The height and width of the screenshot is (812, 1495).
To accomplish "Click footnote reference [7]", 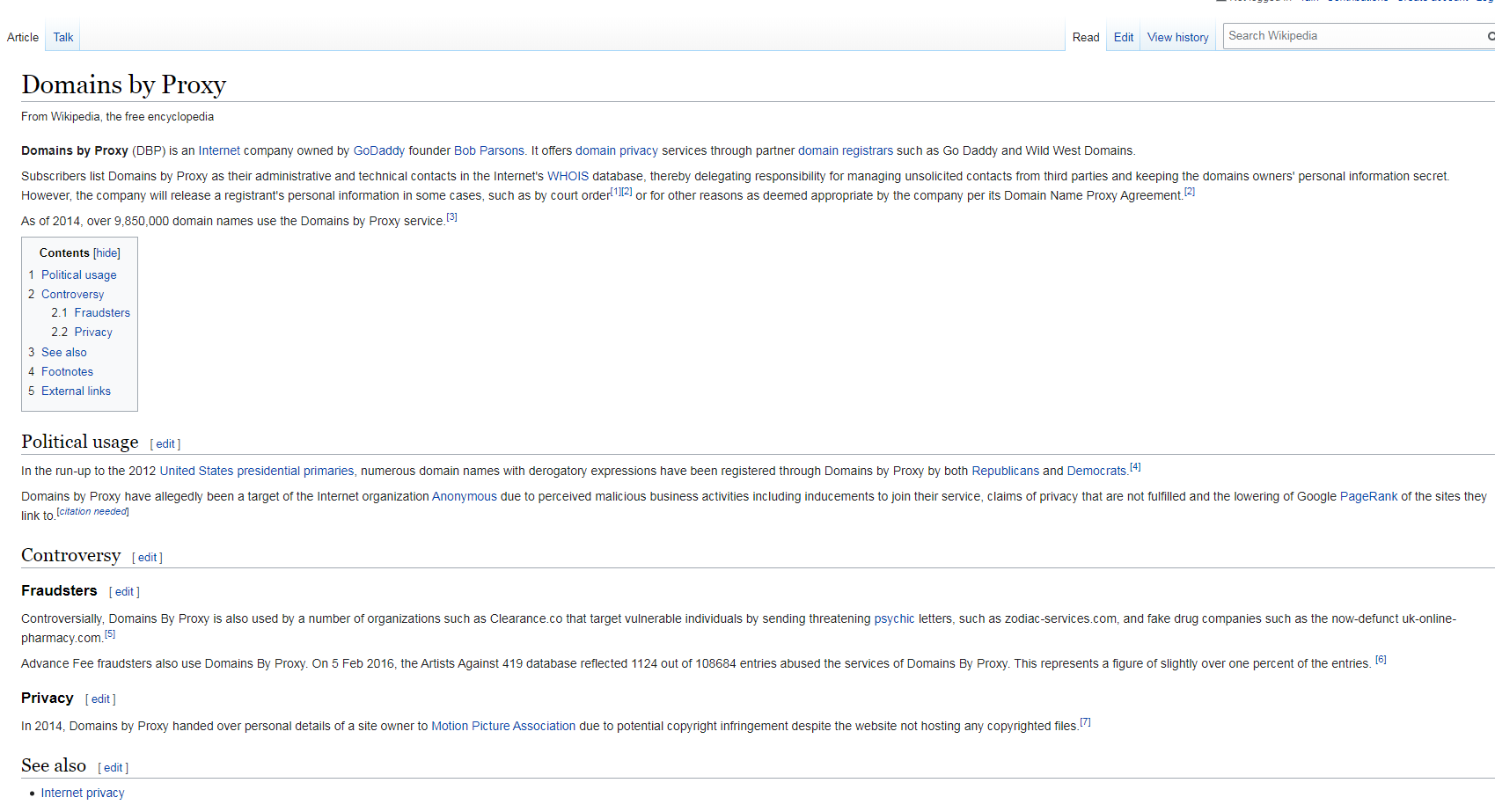I will (1085, 722).
